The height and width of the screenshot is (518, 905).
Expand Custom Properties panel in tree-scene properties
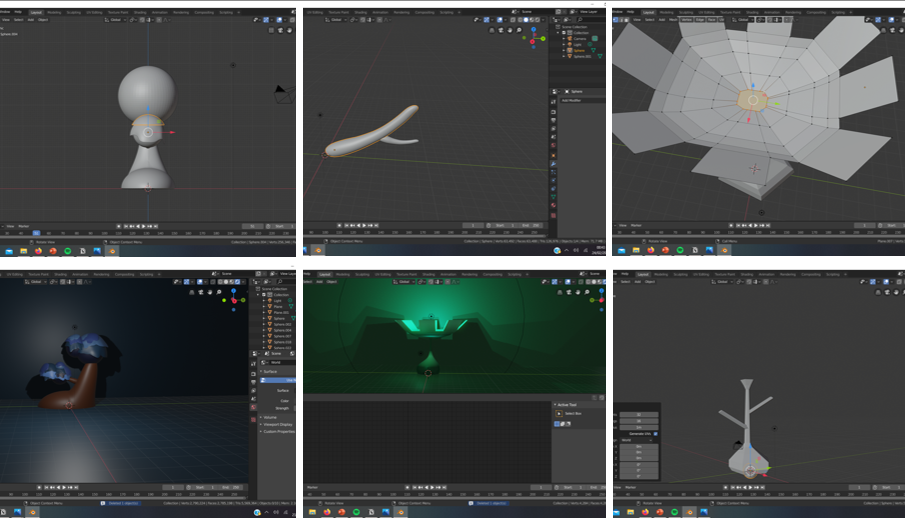pos(277,431)
